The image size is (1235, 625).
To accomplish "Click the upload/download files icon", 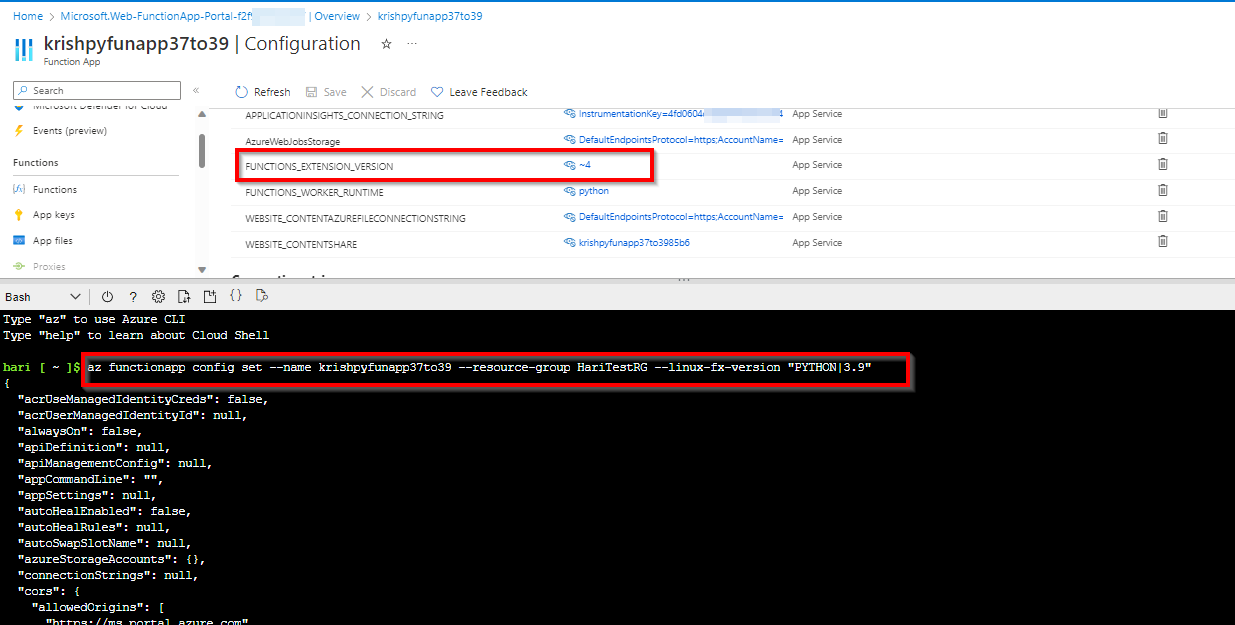I will coord(184,297).
